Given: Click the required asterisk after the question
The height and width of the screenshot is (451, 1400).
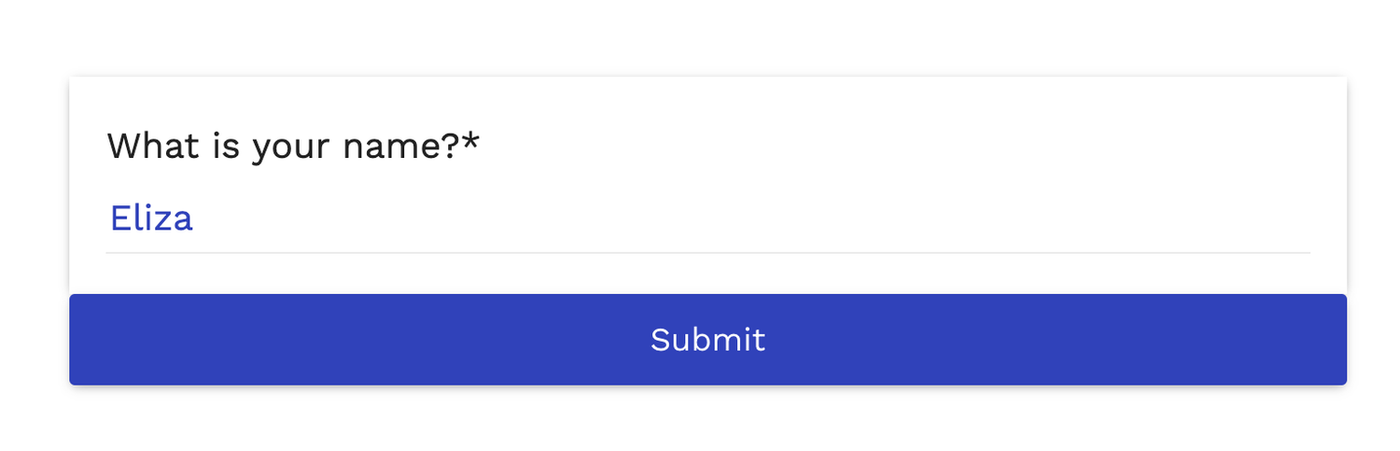Looking at the screenshot, I should click(x=471, y=144).
